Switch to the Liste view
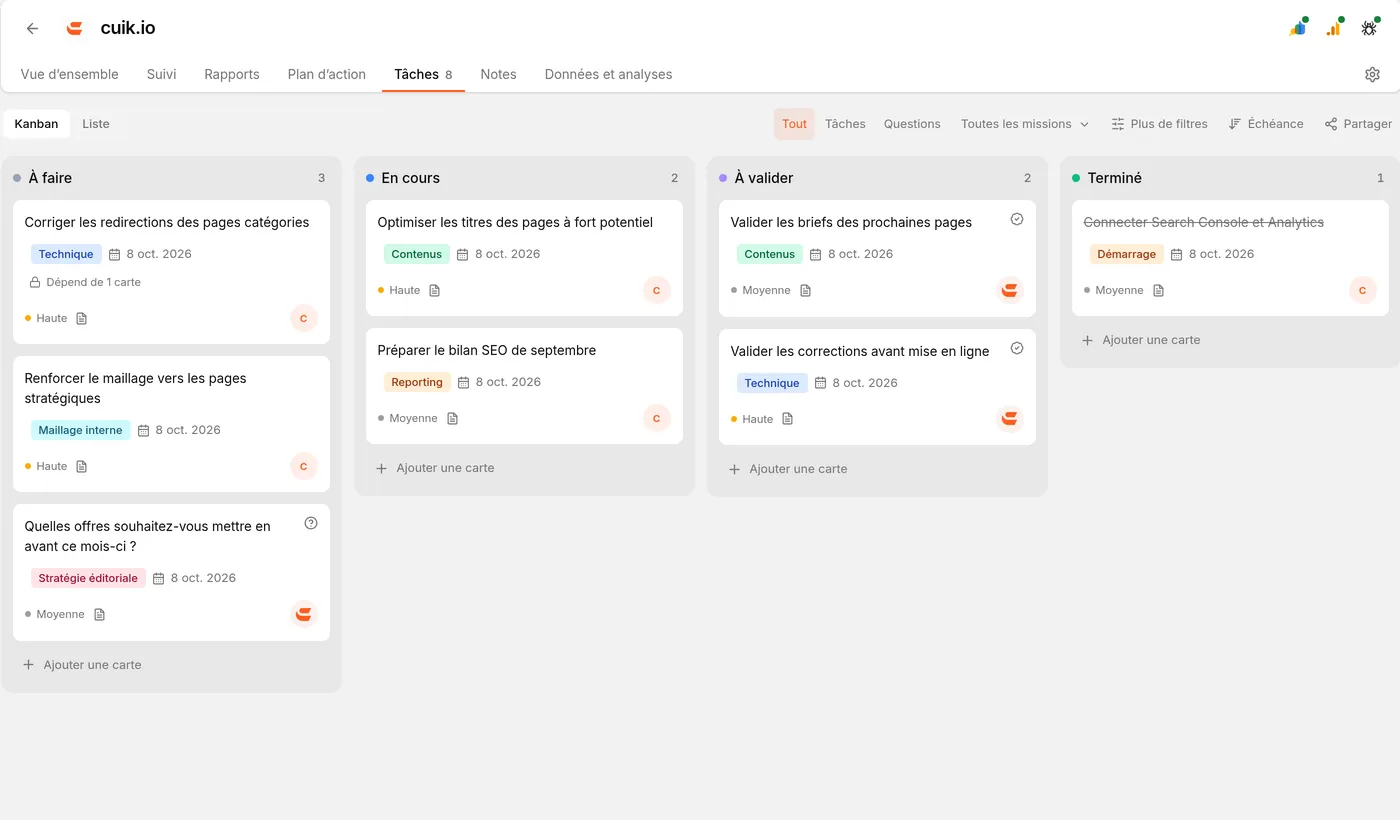The image size is (1400, 820). 96,124
